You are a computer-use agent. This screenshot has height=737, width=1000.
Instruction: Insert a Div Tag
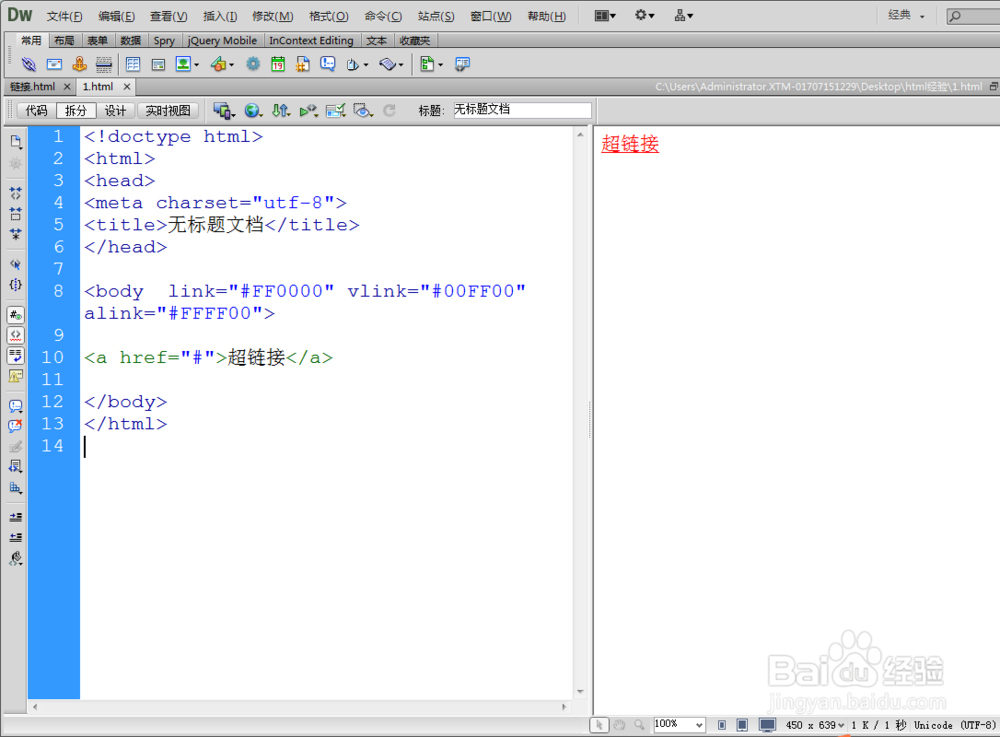point(158,64)
